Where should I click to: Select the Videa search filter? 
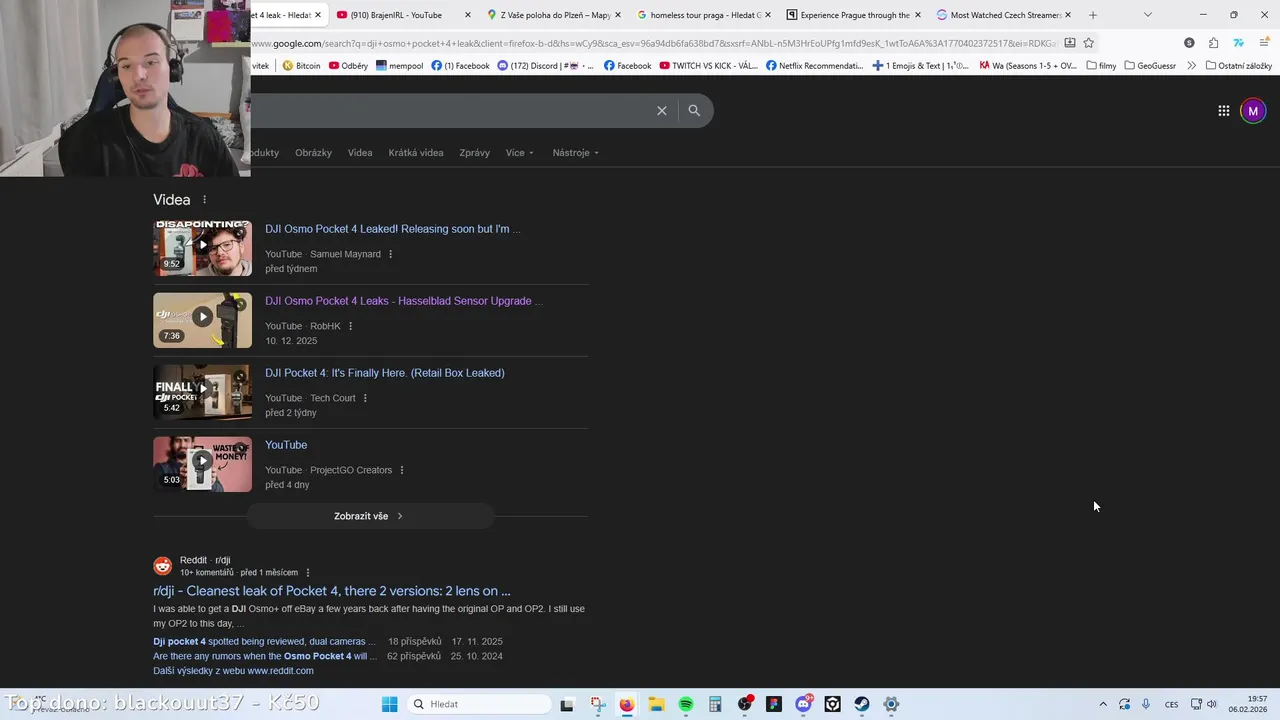pos(360,153)
